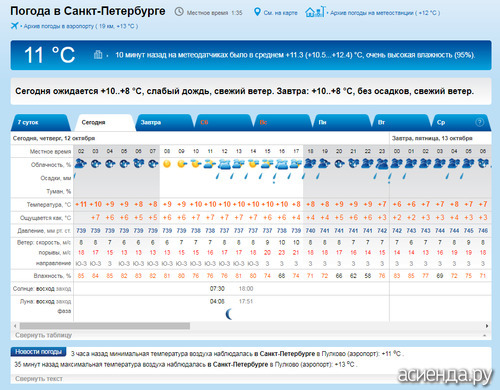
Task: Click the cloudiness icon at 21 today
Action: [353, 163]
